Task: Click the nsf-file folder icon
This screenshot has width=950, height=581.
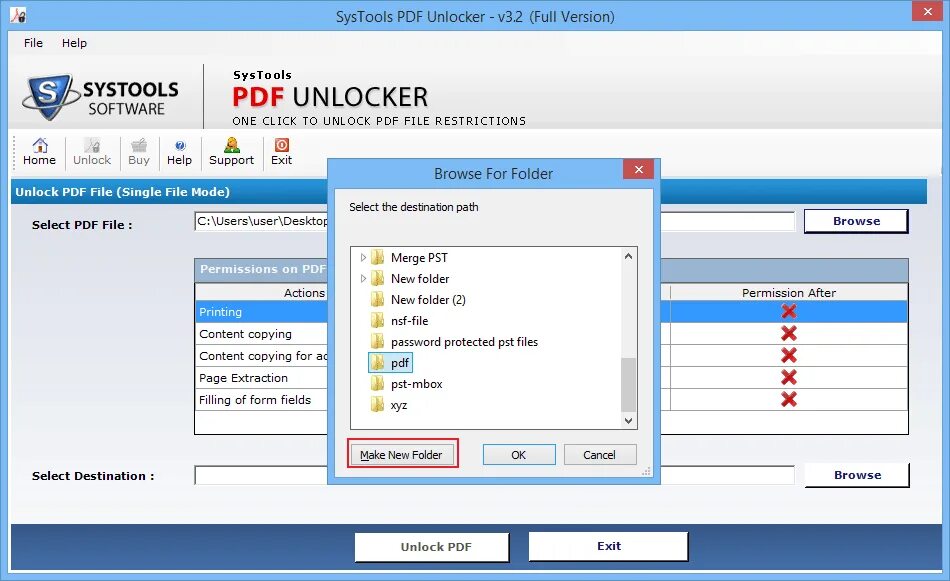Action: pyautogui.click(x=377, y=320)
